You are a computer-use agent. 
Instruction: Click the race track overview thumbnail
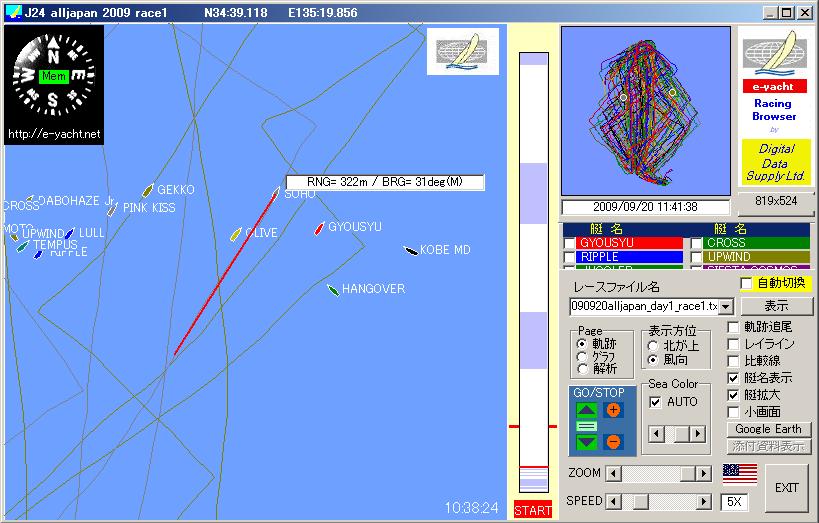(646, 111)
